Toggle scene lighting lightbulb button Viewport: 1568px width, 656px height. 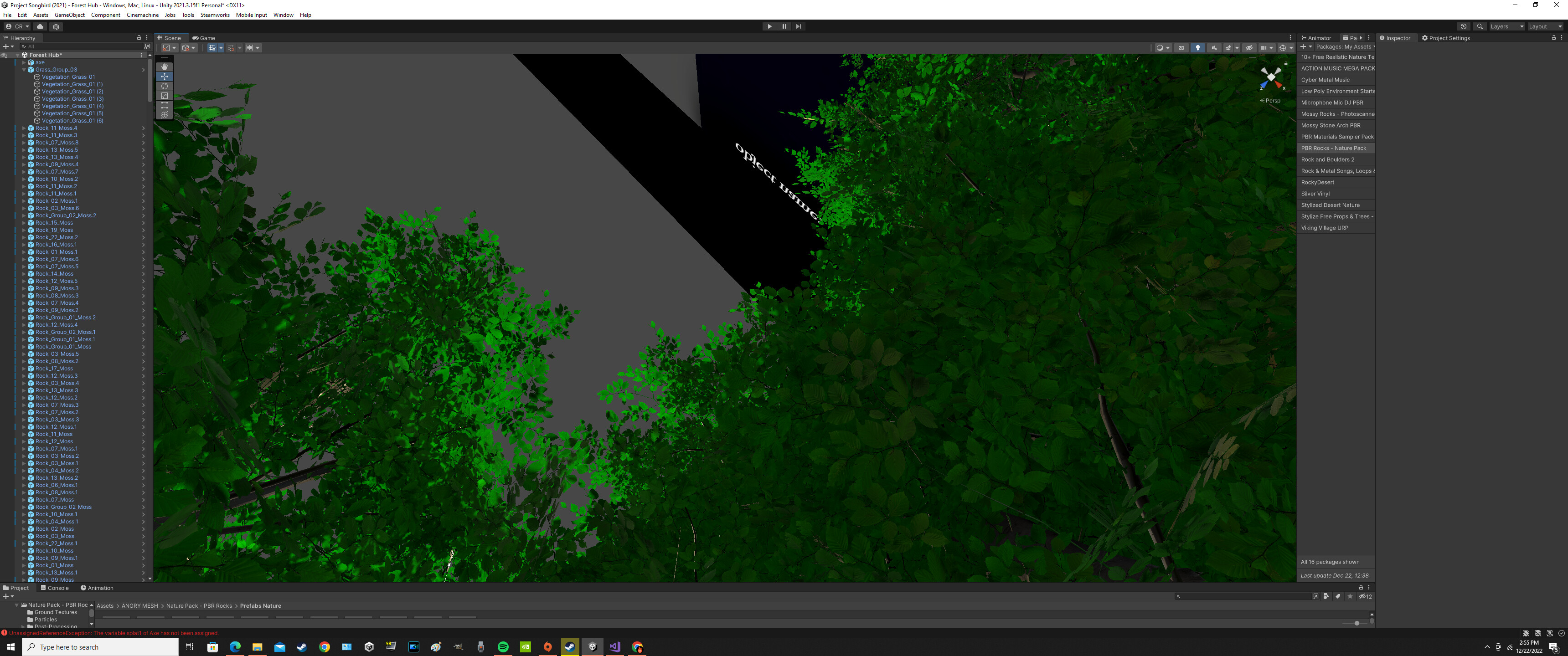click(1197, 47)
